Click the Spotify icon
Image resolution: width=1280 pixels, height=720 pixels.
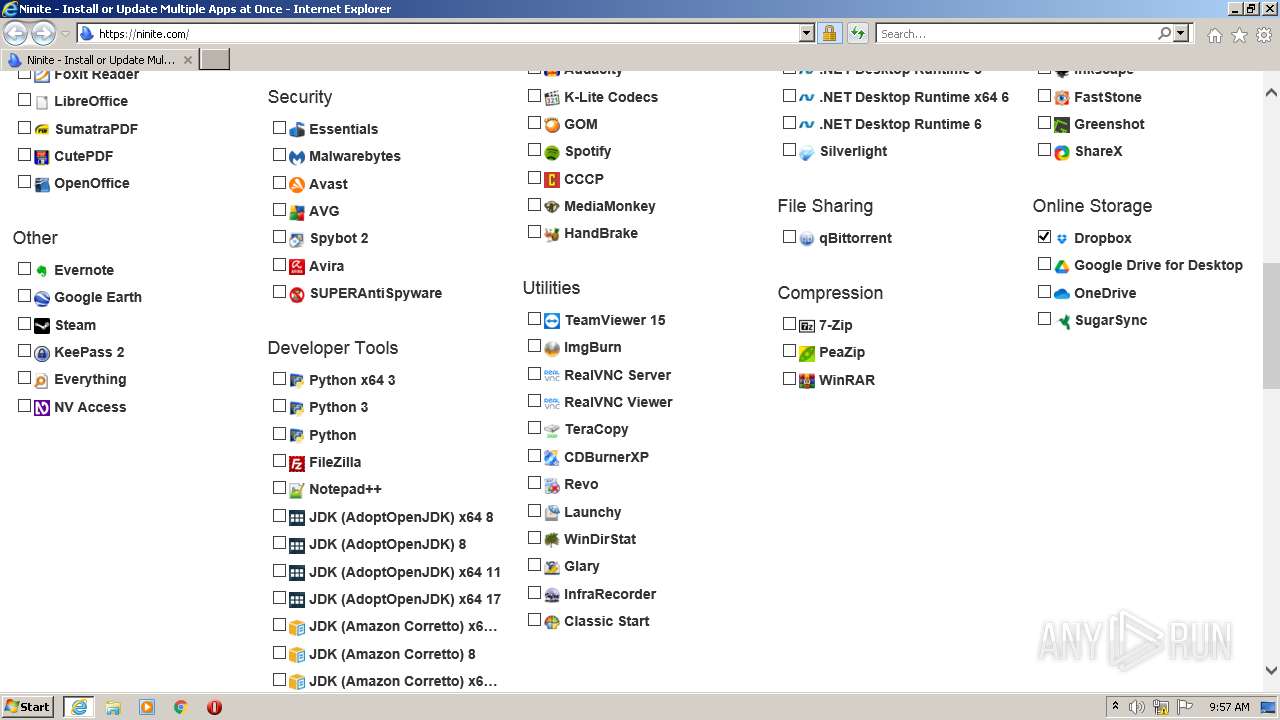click(552, 152)
